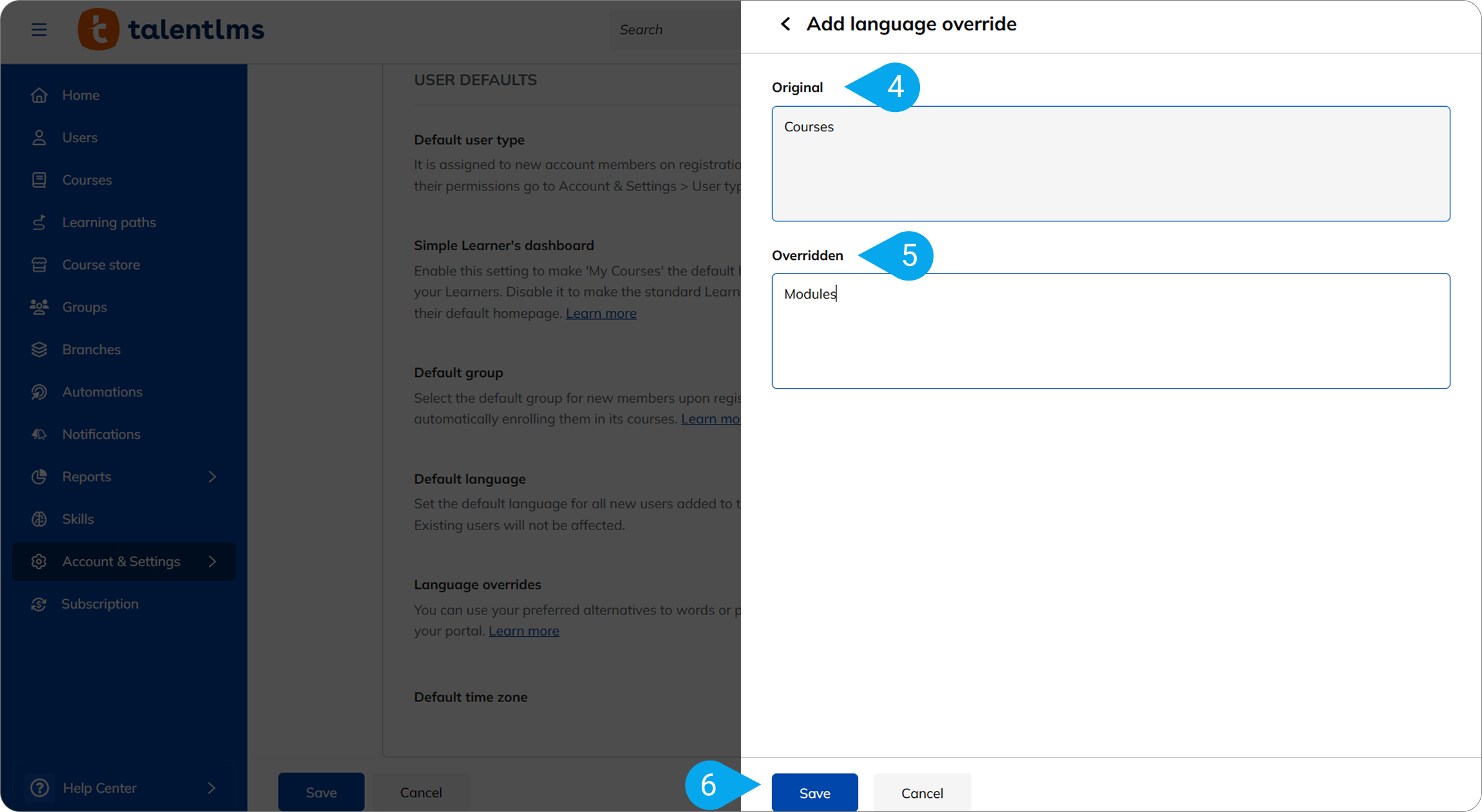
Task: Click the Notifications sidebar item
Action: pos(101,434)
